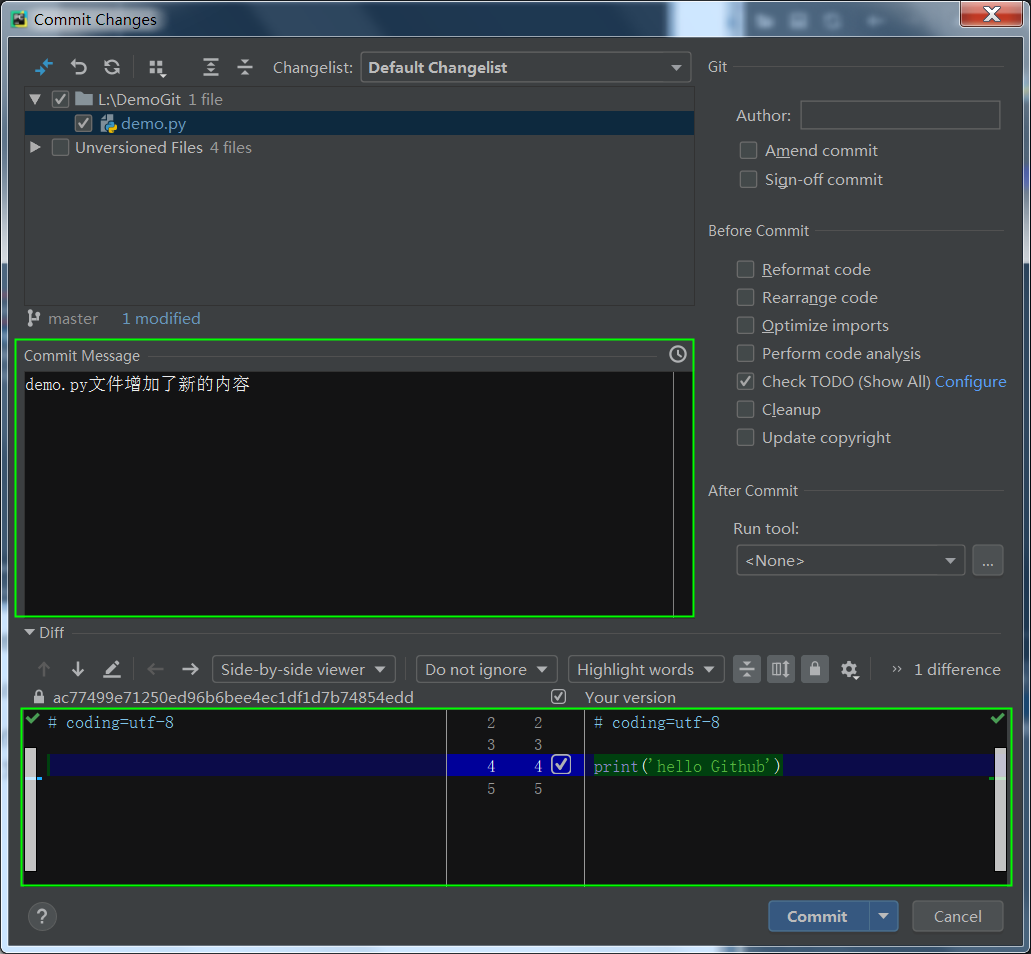1031x954 pixels.
Task: Enable the Amend commit checkbox
Action: click(748, 150)
